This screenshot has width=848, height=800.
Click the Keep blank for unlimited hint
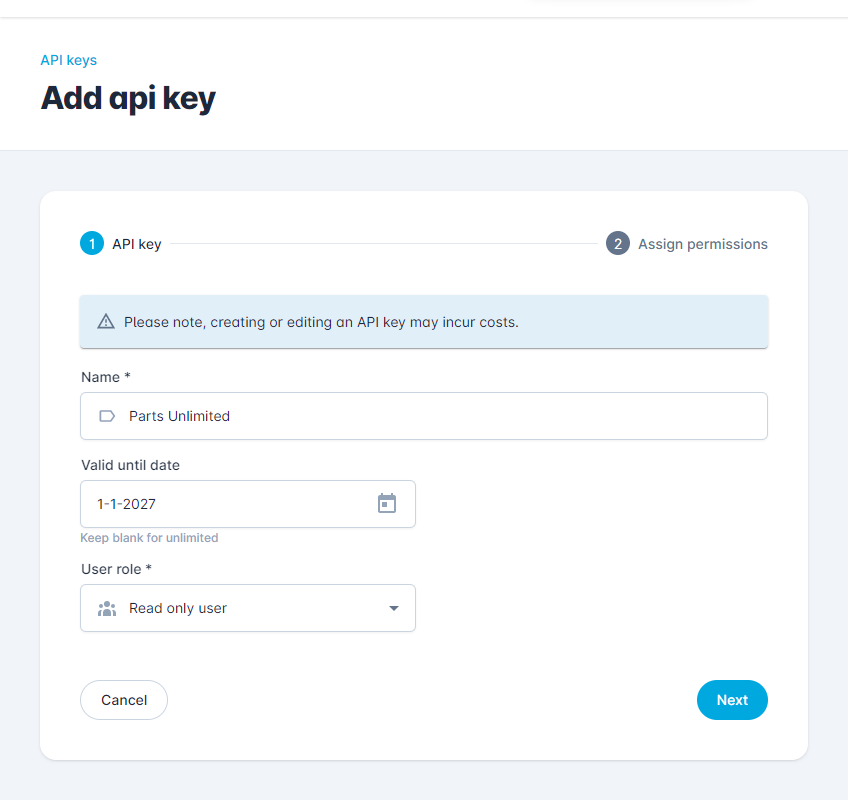click(x=149, y=538)
